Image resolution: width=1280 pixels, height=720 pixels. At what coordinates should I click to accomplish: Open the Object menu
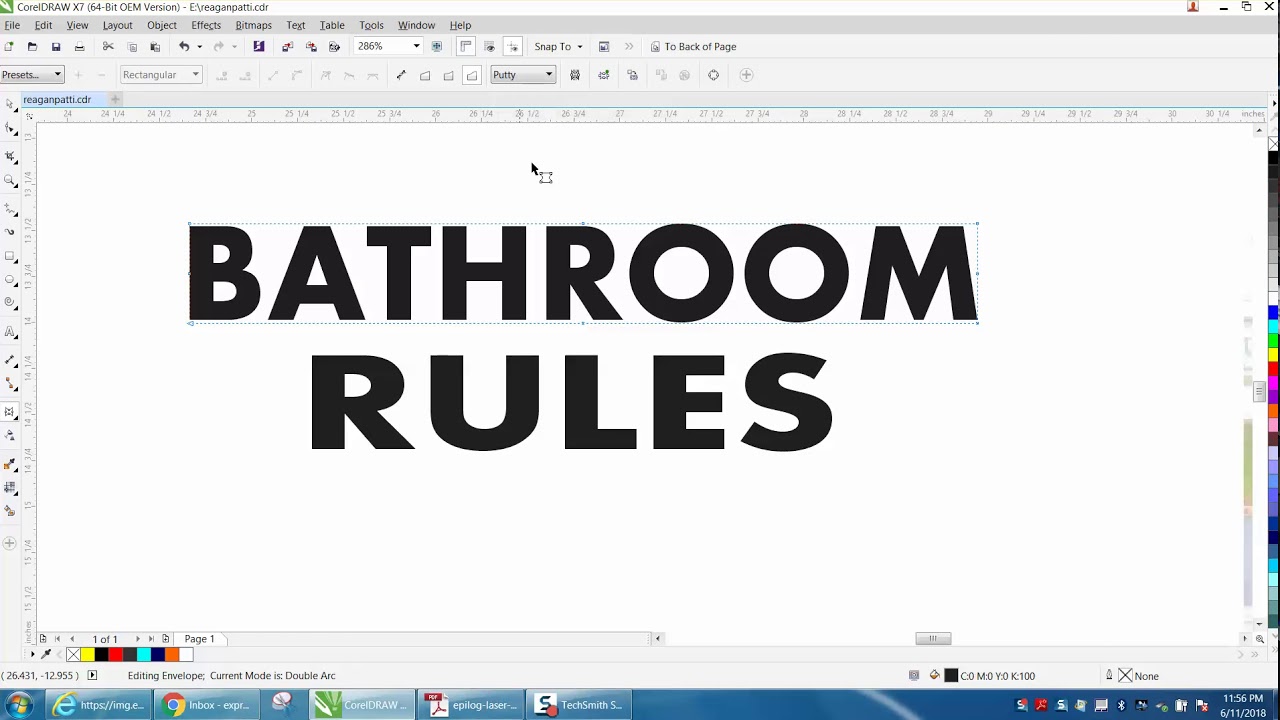[161, 25]
